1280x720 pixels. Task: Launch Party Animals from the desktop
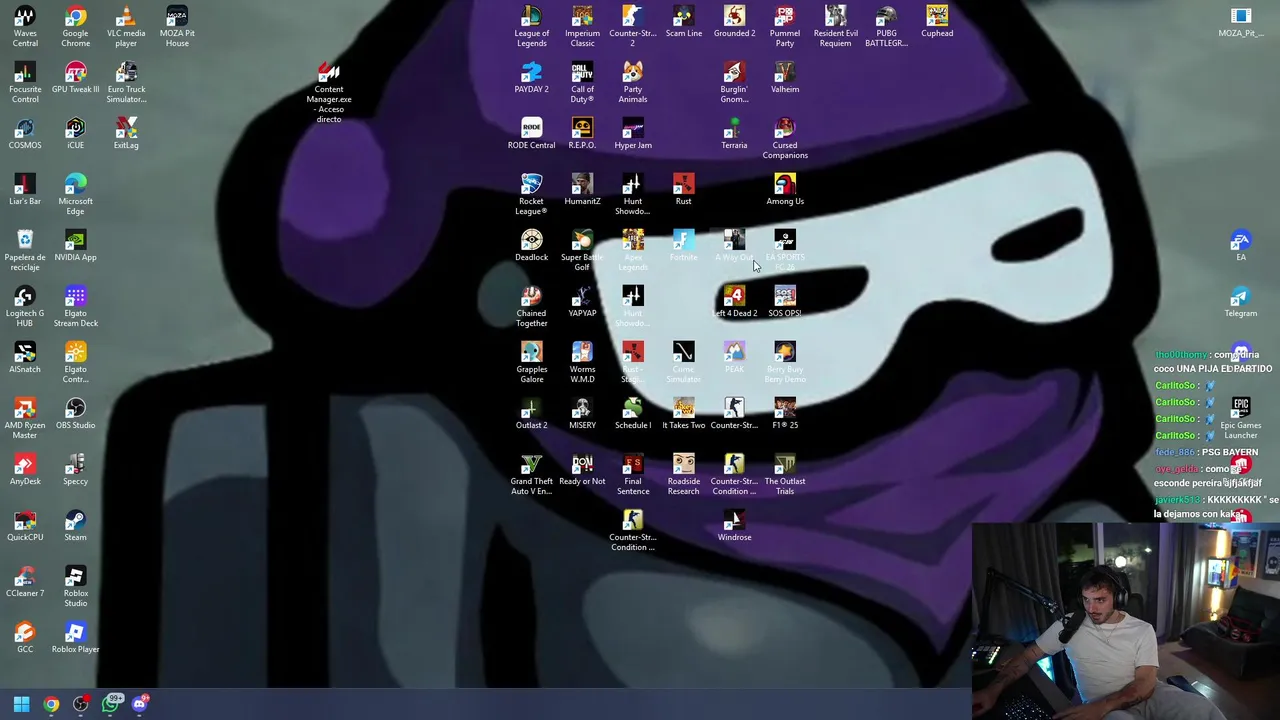633,82
